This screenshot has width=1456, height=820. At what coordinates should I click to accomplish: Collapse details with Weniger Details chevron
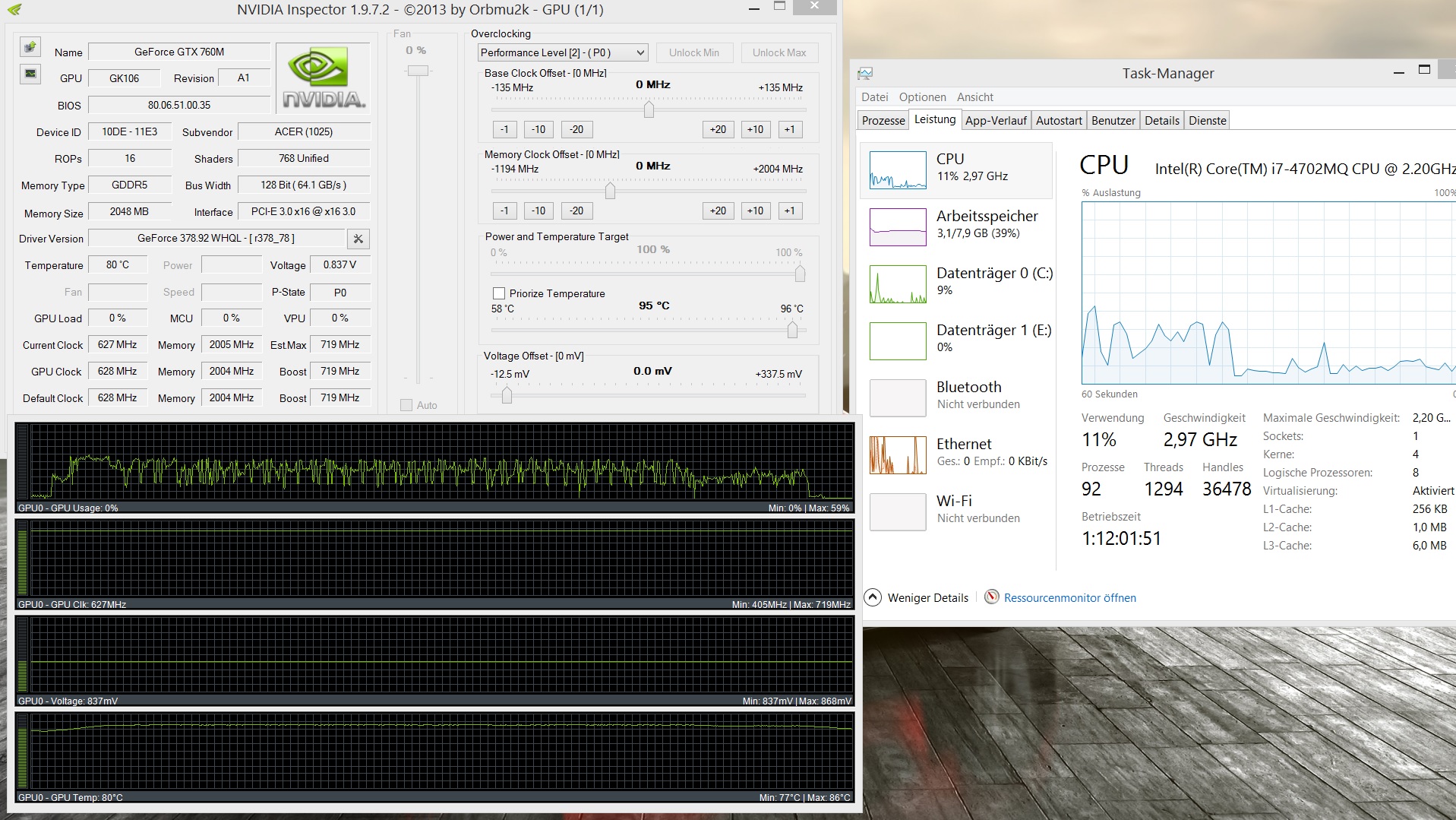873,597
